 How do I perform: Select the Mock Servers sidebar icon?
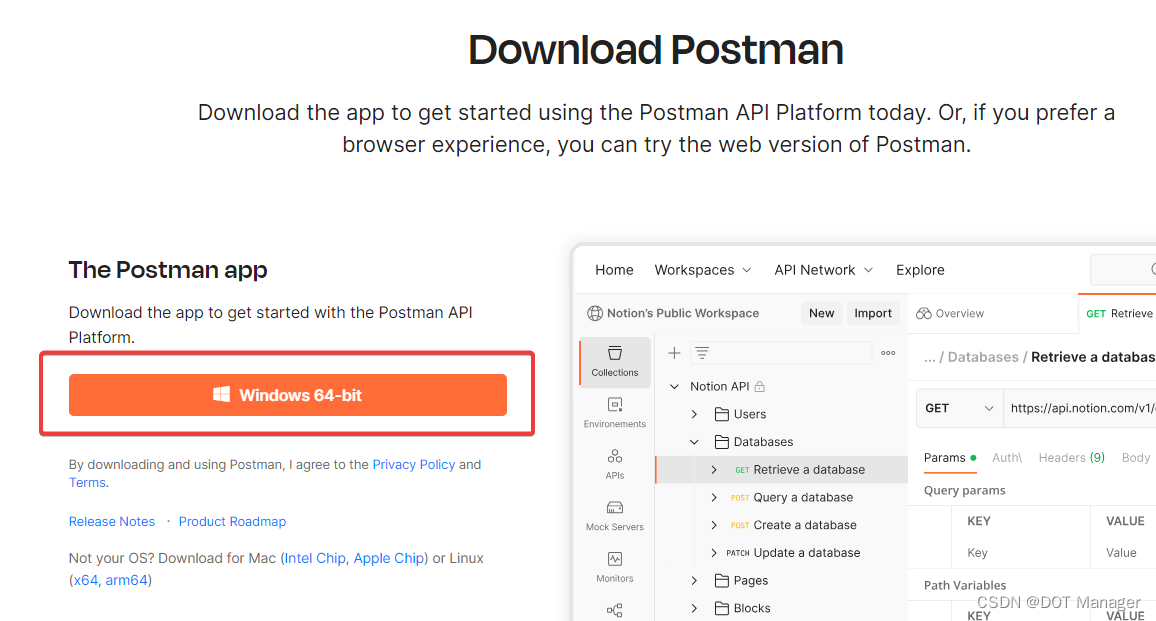pos(615,516)
